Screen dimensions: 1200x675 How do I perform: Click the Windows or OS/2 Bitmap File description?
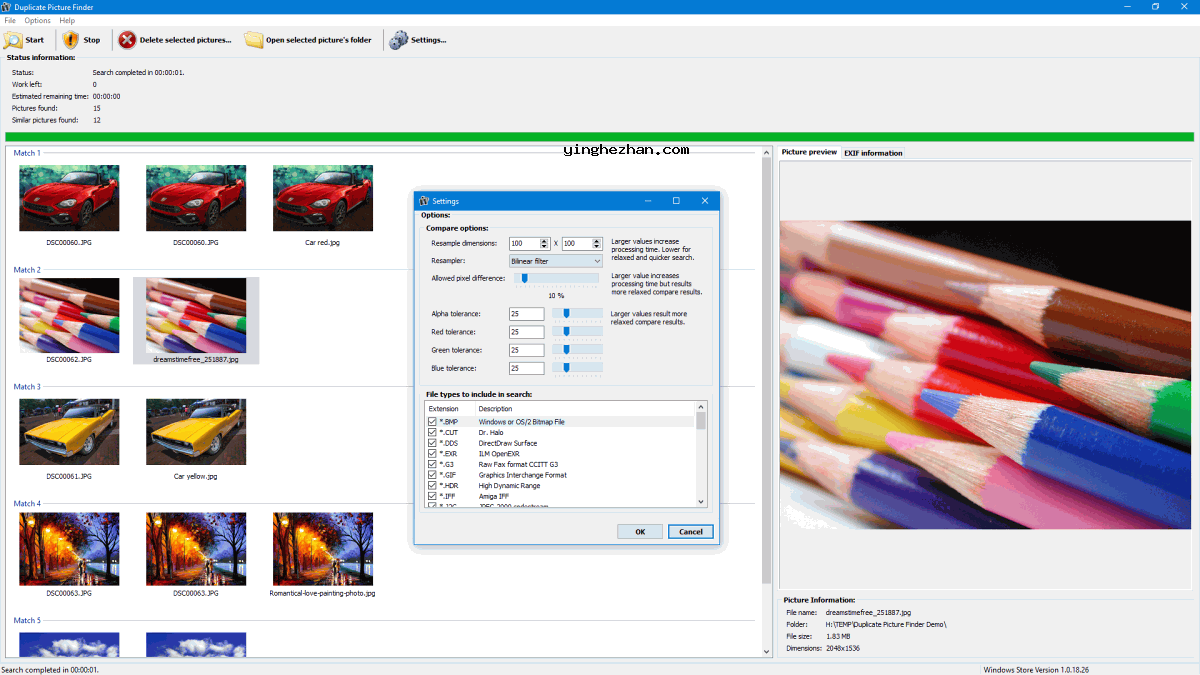point(521,422)
